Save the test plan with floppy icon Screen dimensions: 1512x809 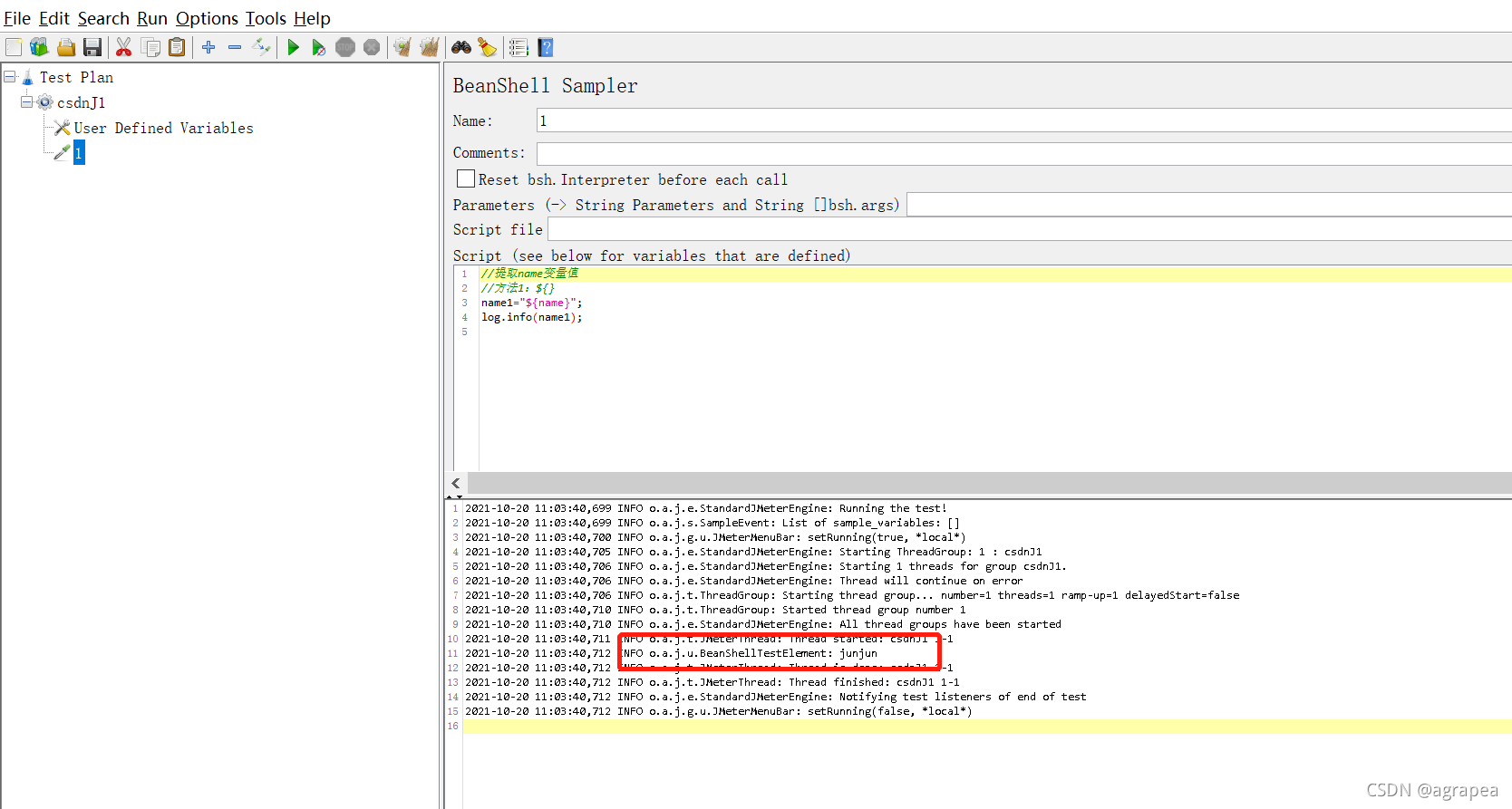tap(92, 47)
